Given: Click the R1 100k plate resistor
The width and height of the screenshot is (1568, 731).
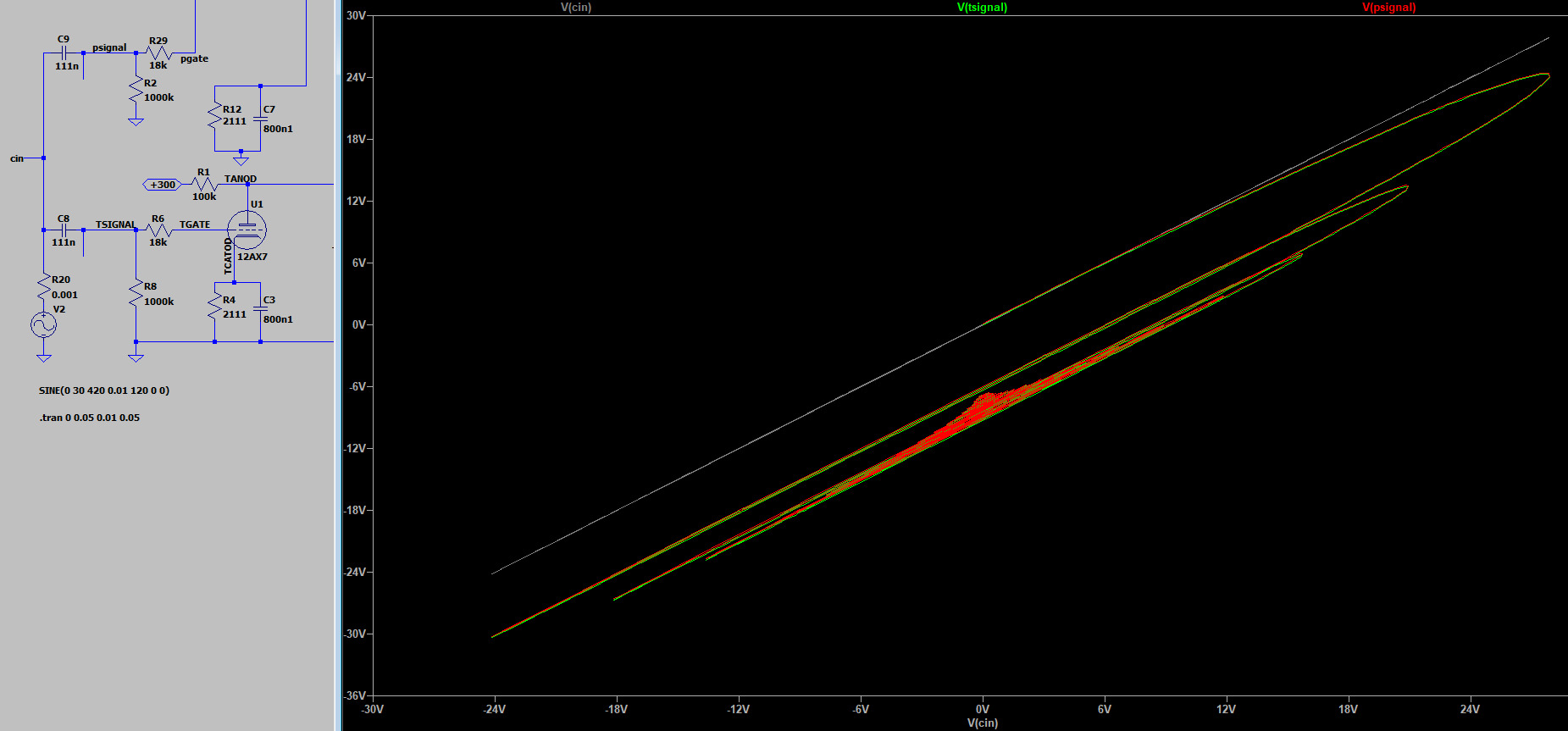Looking at the screenshot, I should tap(205, 185).
